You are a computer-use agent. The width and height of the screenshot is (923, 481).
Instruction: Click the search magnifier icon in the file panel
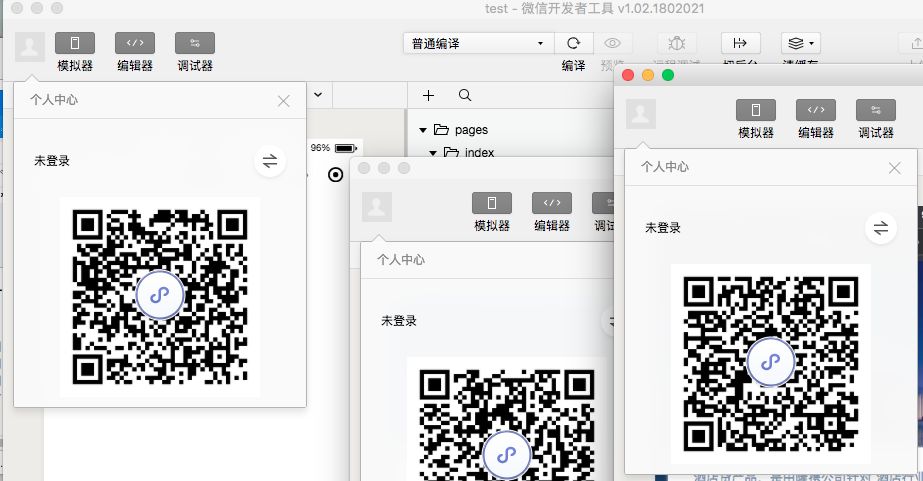(x=465, y=95)
